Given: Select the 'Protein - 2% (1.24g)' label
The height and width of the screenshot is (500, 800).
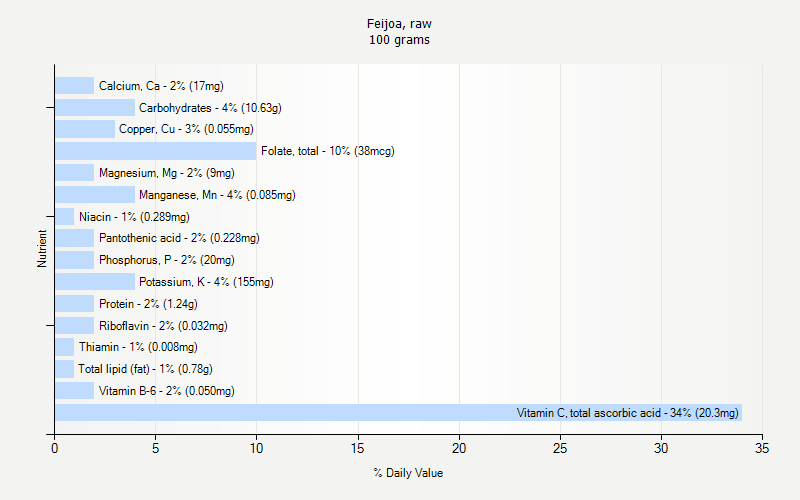Looking at the screenshot, I should click(x=148, y=304).
